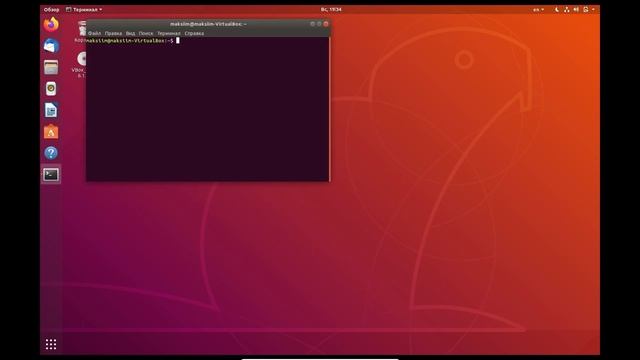Open the Files manager dock icon

click(x=51, y=67)
